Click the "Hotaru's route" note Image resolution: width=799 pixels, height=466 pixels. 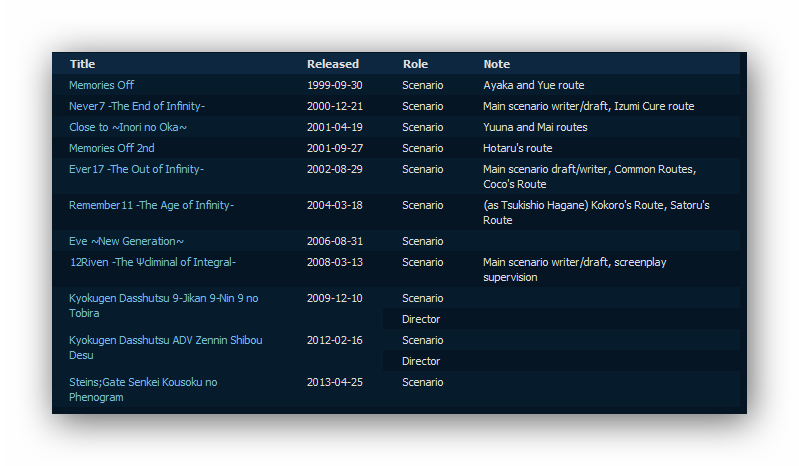click(518, 148)
